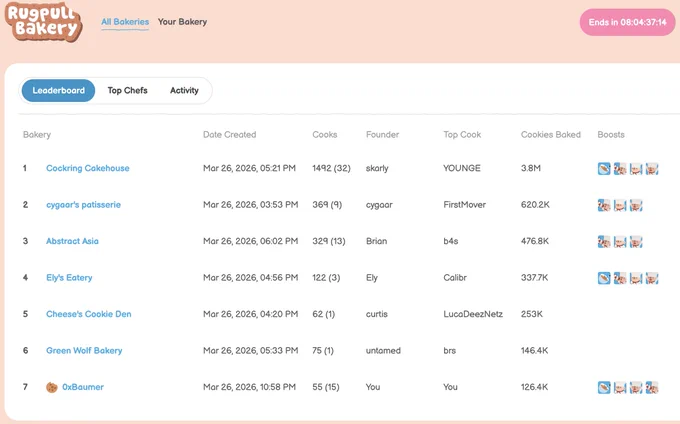680x424 pixels.
Task: Click first boost icon in cygaar's patisserie row
Action: click(x=604, y=205)
